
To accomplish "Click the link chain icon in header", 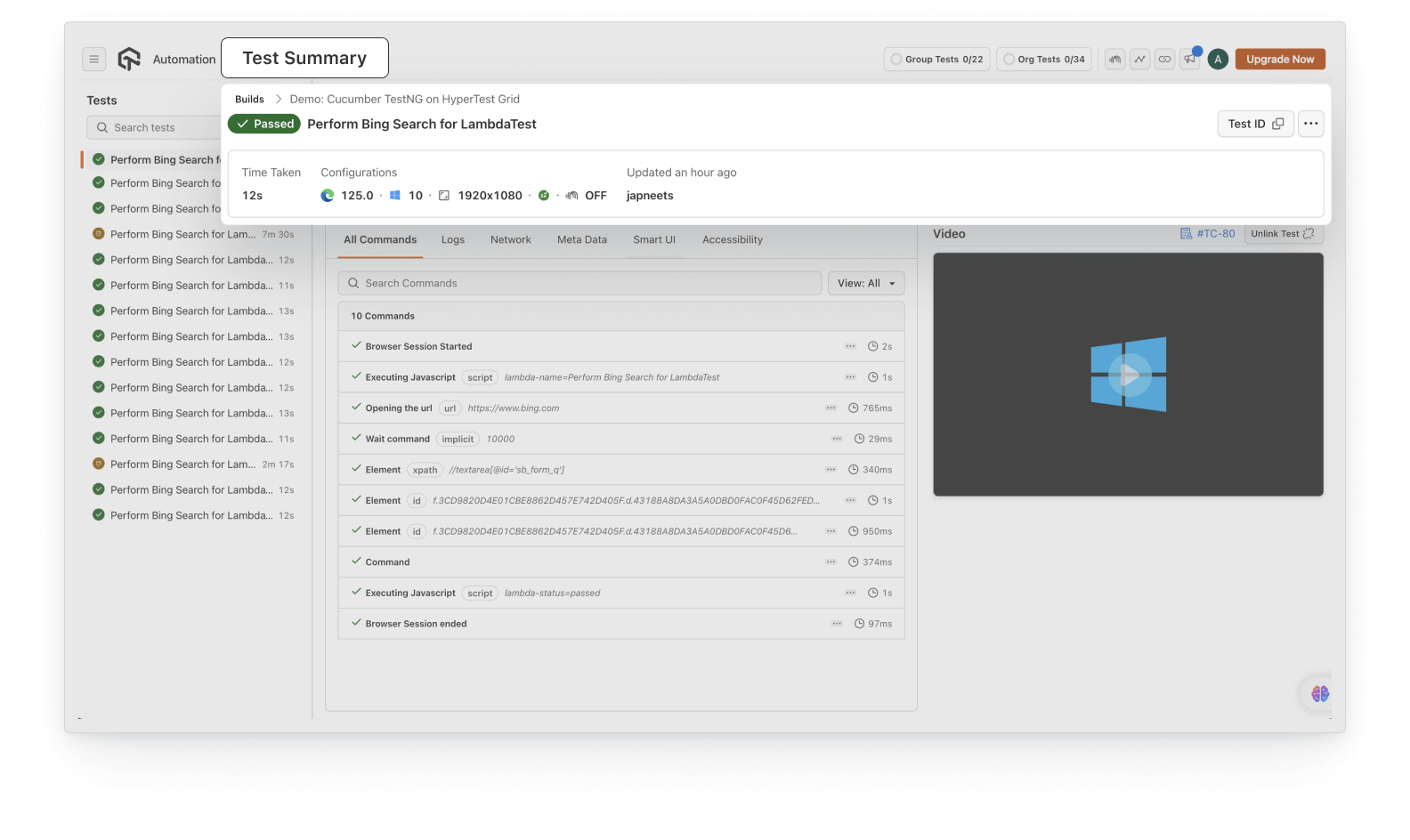I will (x=1164, y=60).
